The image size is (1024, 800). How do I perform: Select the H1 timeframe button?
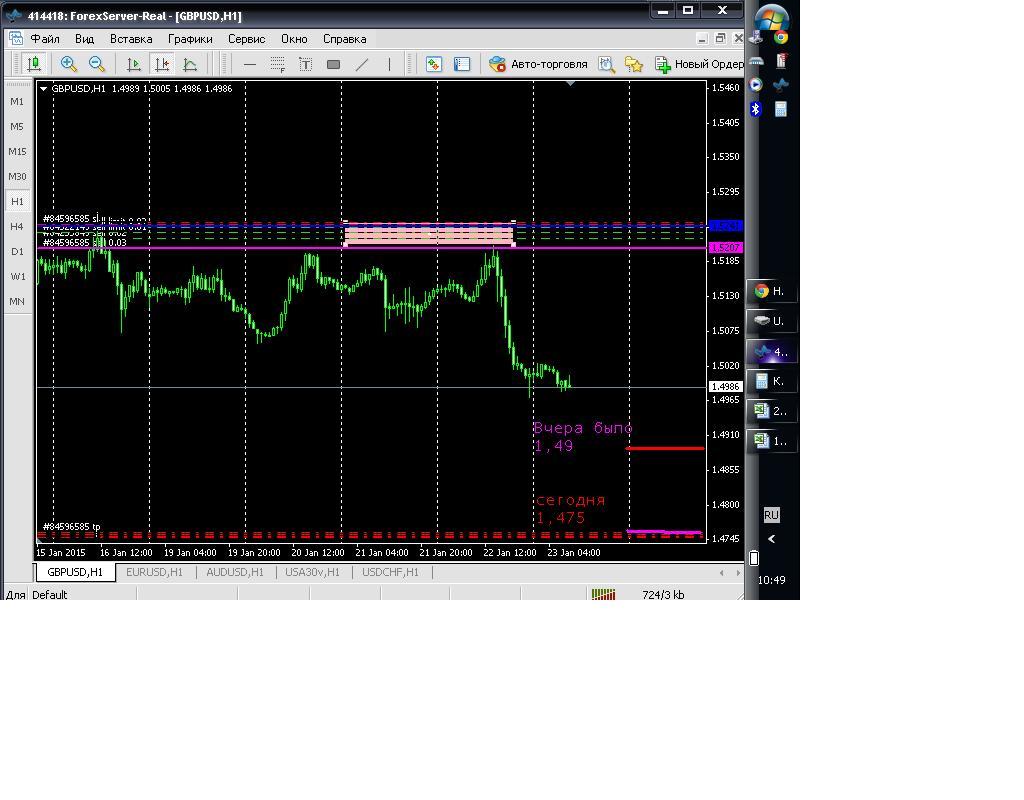[17, 201]
